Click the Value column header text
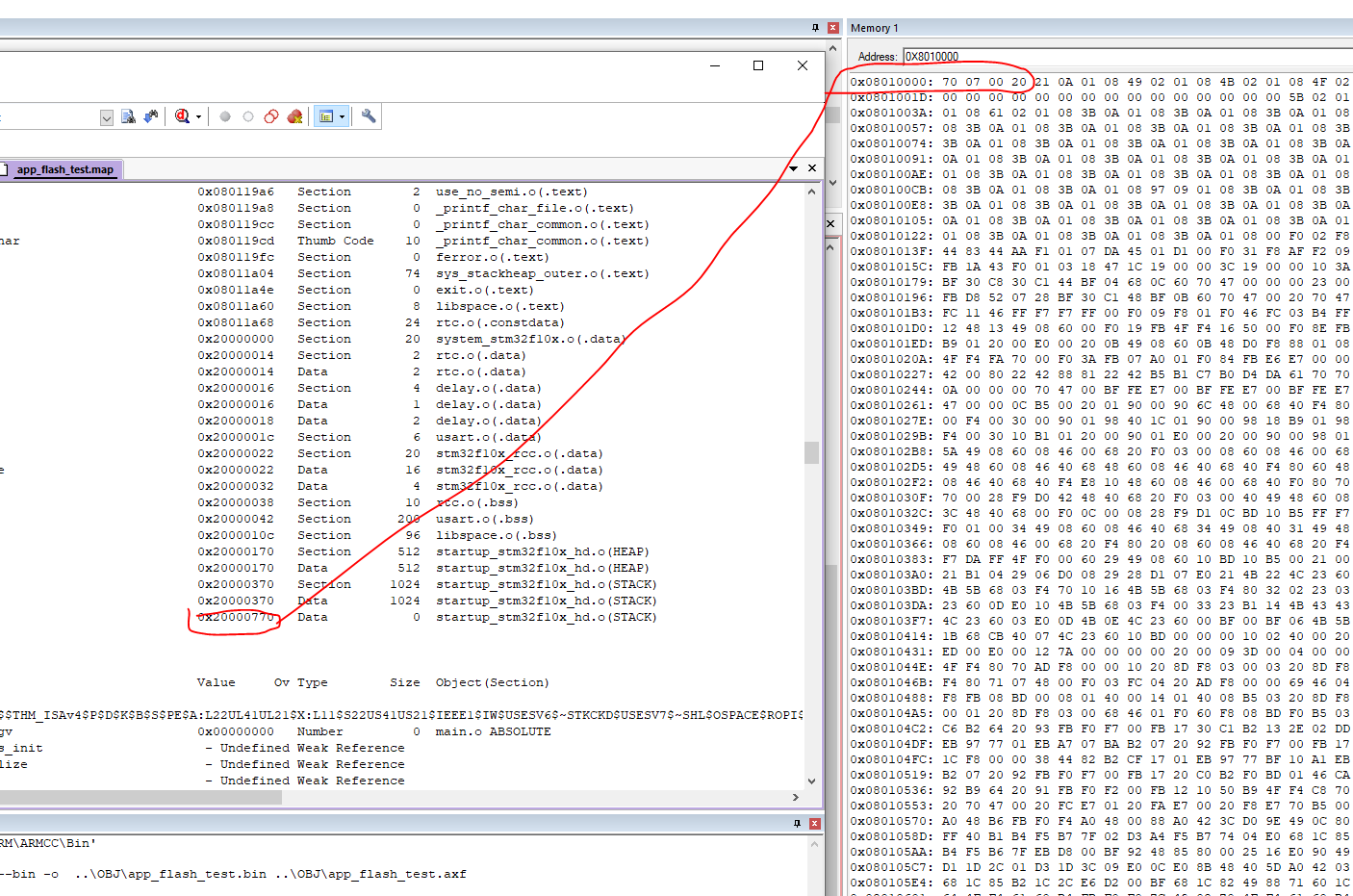1353x896 pixels. tap(216, 682)
